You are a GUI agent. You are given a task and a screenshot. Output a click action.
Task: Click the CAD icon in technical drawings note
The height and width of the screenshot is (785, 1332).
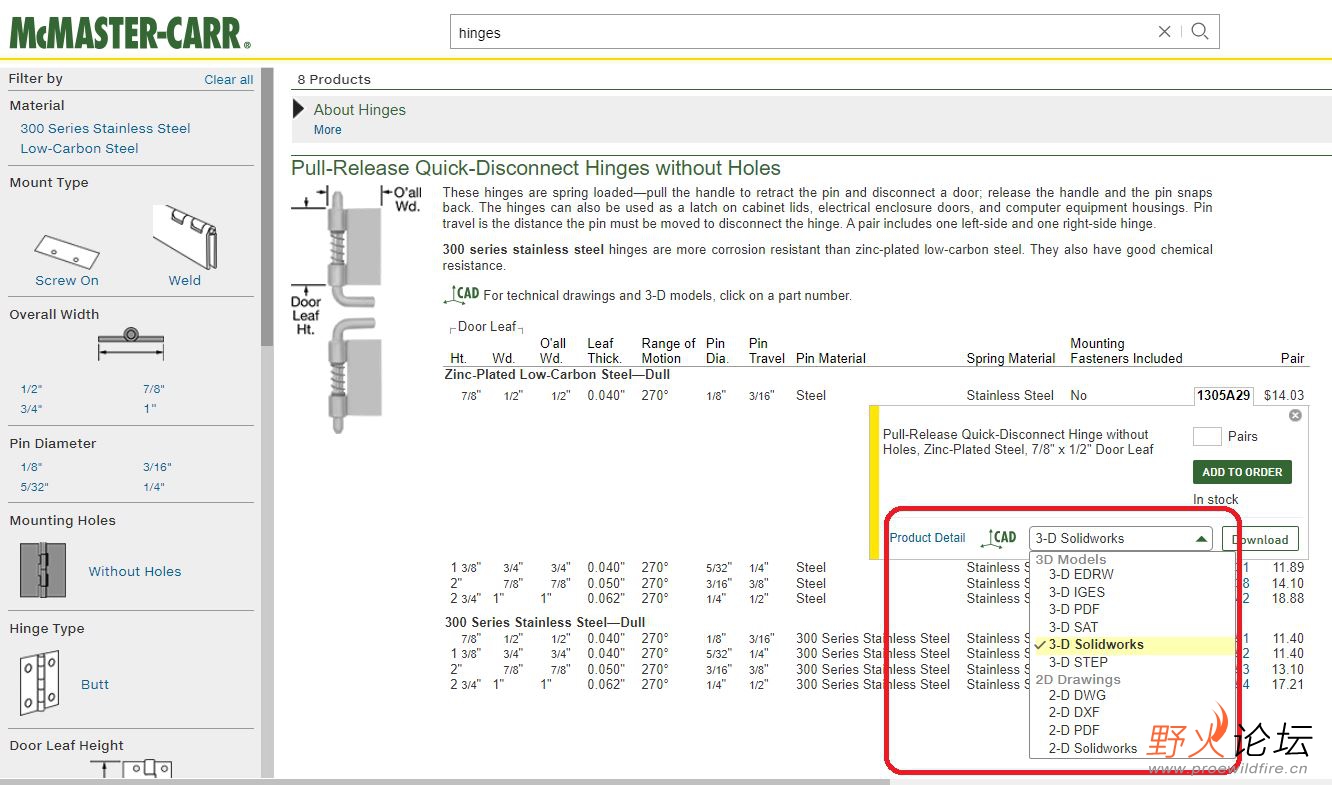(462, 294)
